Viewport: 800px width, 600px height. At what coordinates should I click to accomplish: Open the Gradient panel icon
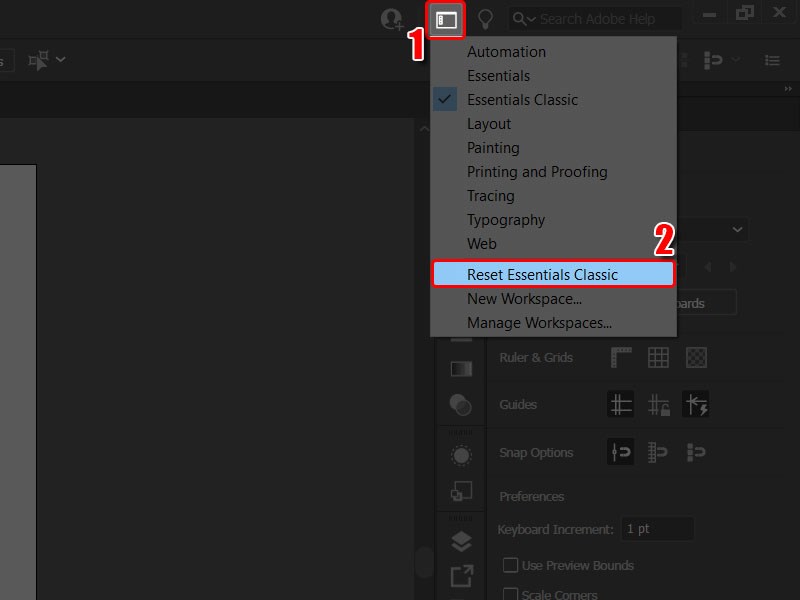pos(461,368)
